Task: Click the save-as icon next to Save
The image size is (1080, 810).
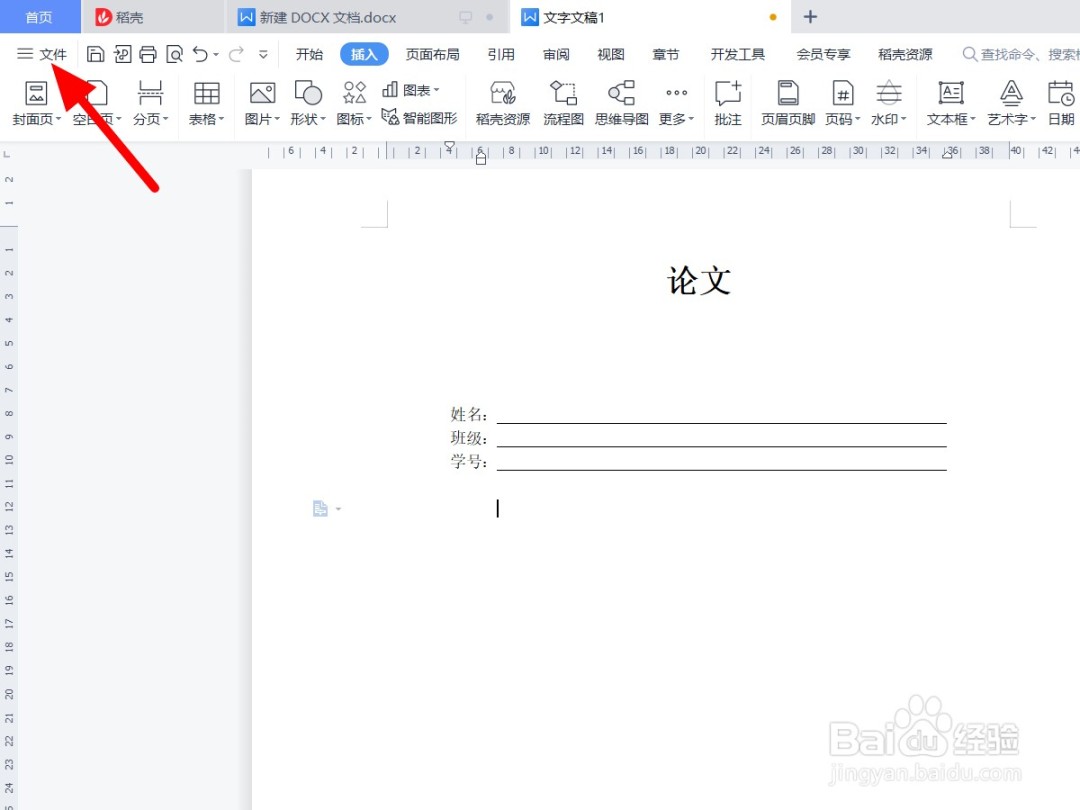Action: (x=122, y=54)
